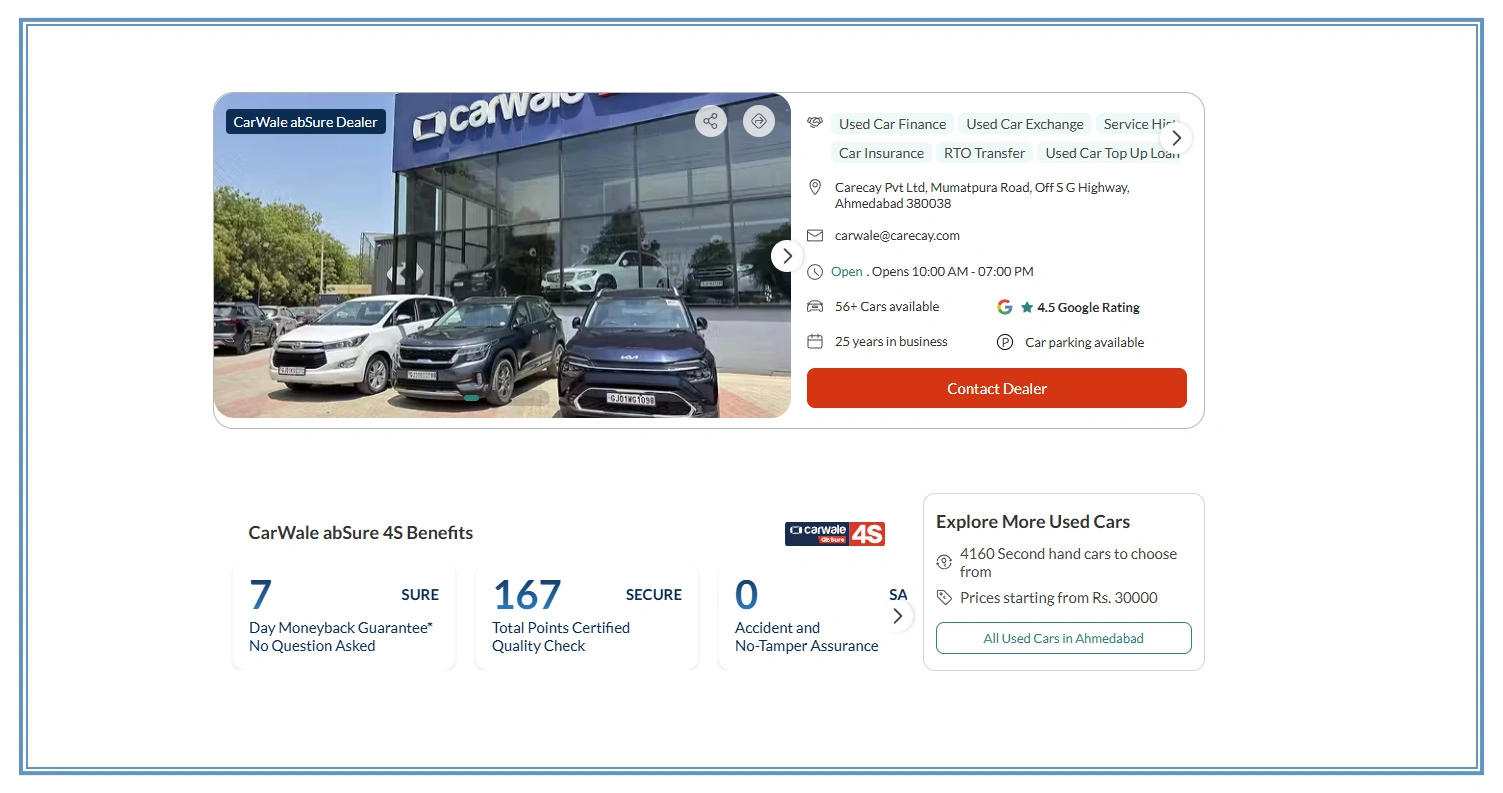Viewport: 1503px width, 793px height.
Task: Click the green Open status text
Action: coord(846,272)
